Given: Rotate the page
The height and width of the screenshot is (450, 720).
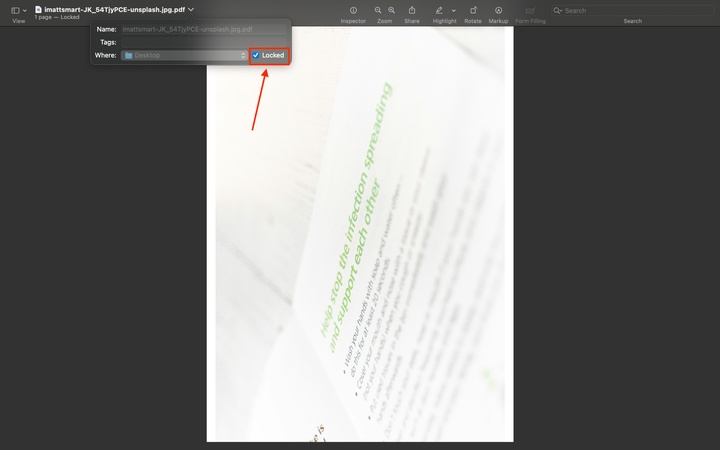Looking at the screenshot, I should (x=473, y=10).
